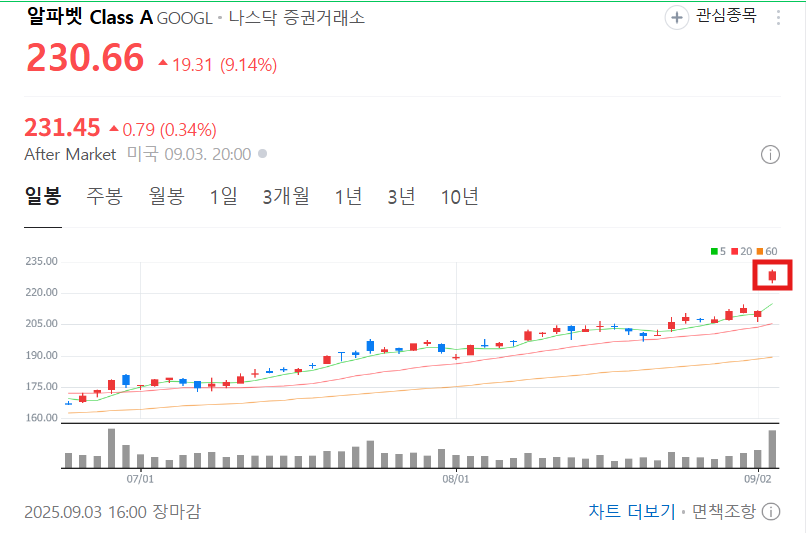Click the 175.00 price axis label
806x533 pixels.
click(x=42, y=387)
